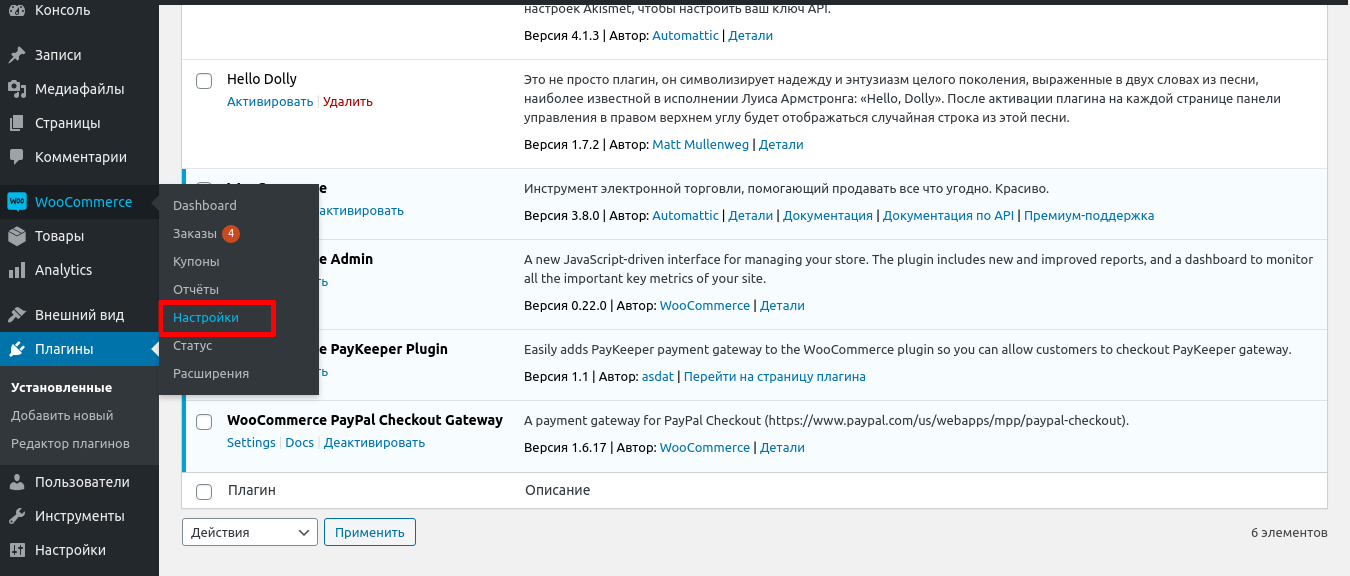The height and width of the screenshot is (576, 1350).
Task: Select Настройки in WooCommerce flyout menu
Action: click(206, 318)
